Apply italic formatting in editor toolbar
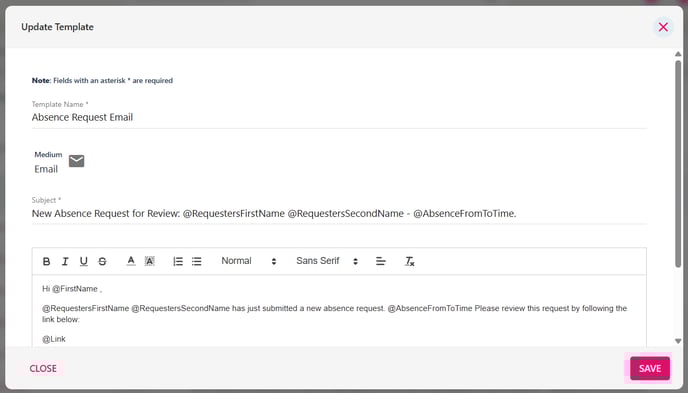This screenshot has height=393, width=688. coord(65,261)
